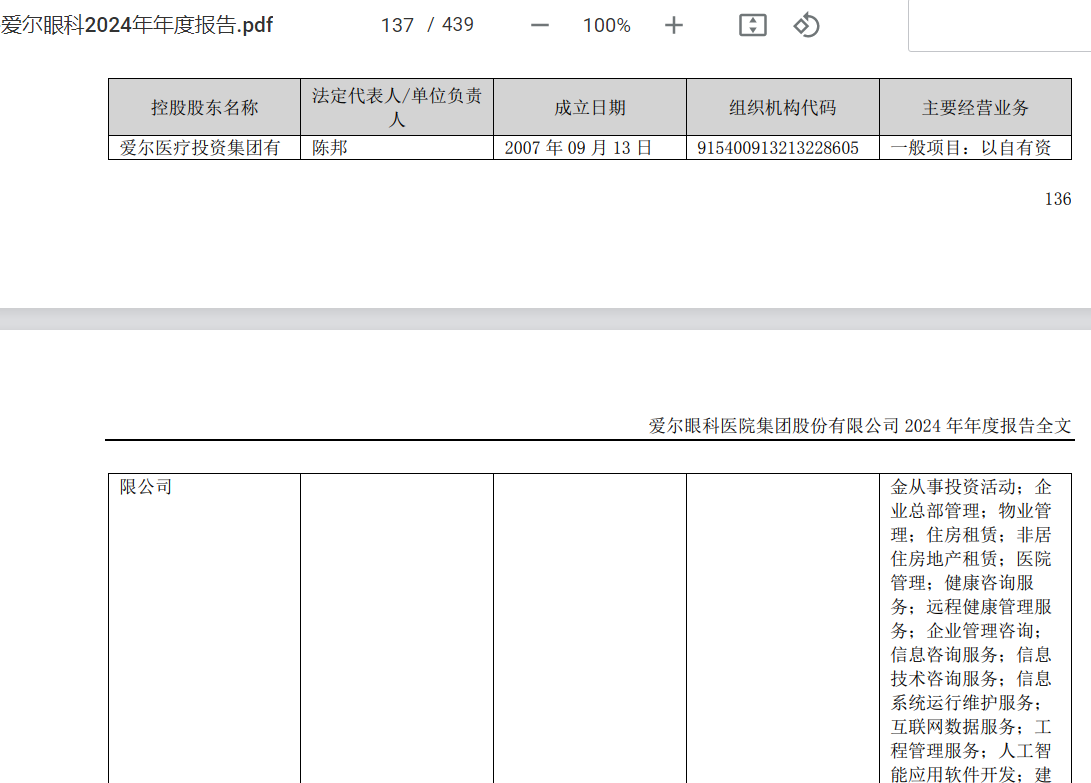Select the cell containing 陈邦
Viewport: 1091px width, 783px height.
(x=329, y=147)
